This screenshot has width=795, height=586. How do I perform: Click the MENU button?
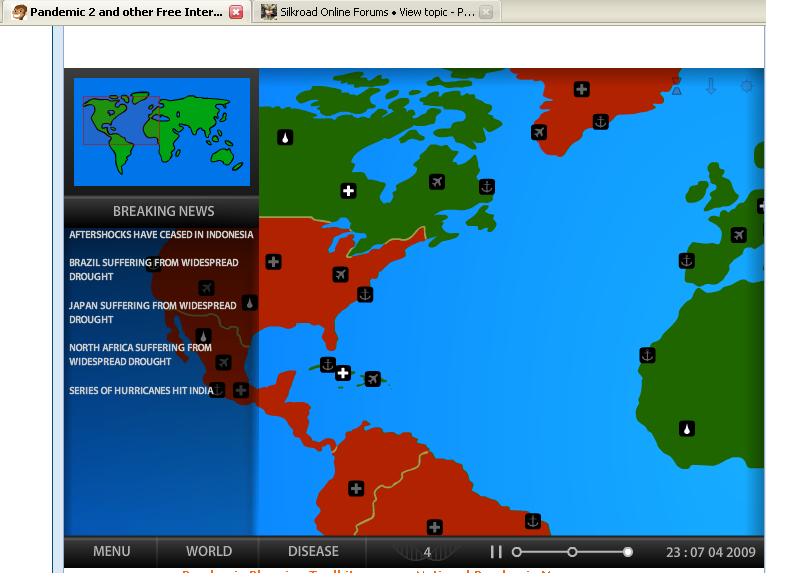pyautogui.click(x=111, y=552)
